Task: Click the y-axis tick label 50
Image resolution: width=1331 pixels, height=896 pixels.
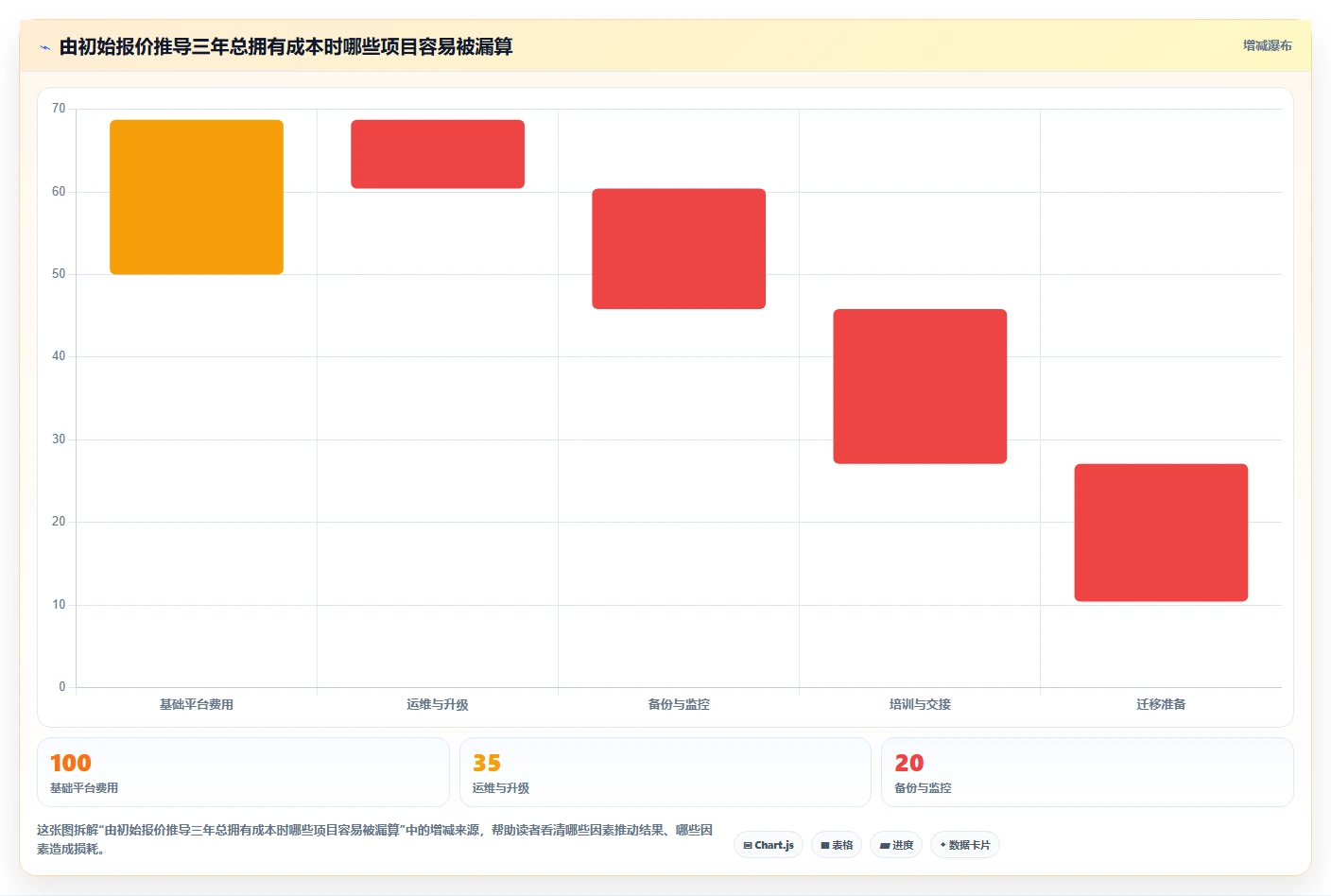Action: (59, 274)
